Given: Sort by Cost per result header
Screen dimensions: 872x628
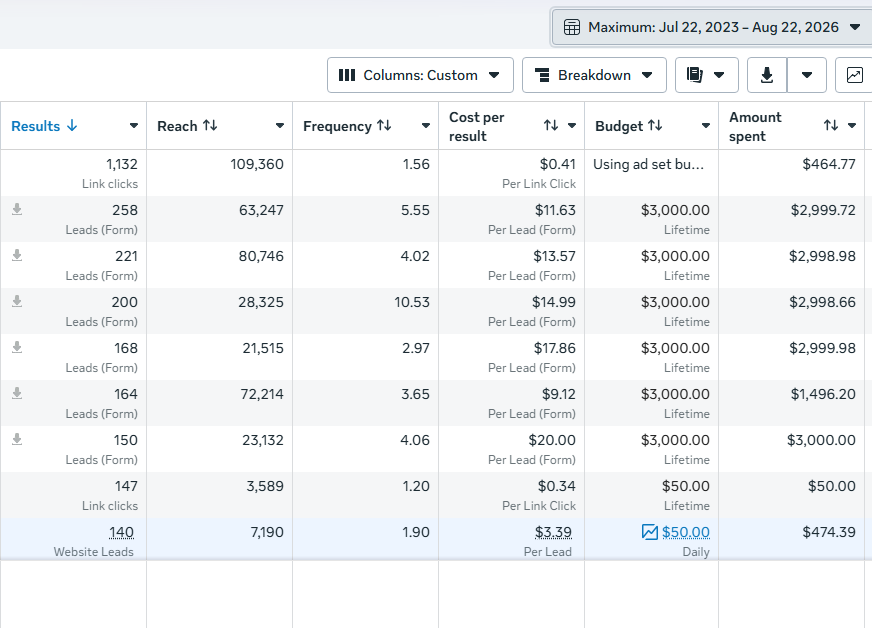Looking at the screenshot, I should pyautogui.click(x=477, y=126).
